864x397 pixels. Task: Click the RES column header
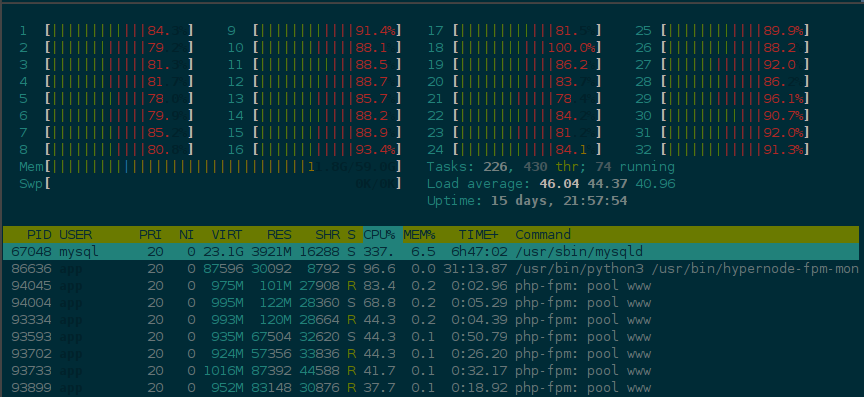coord(279,235)
